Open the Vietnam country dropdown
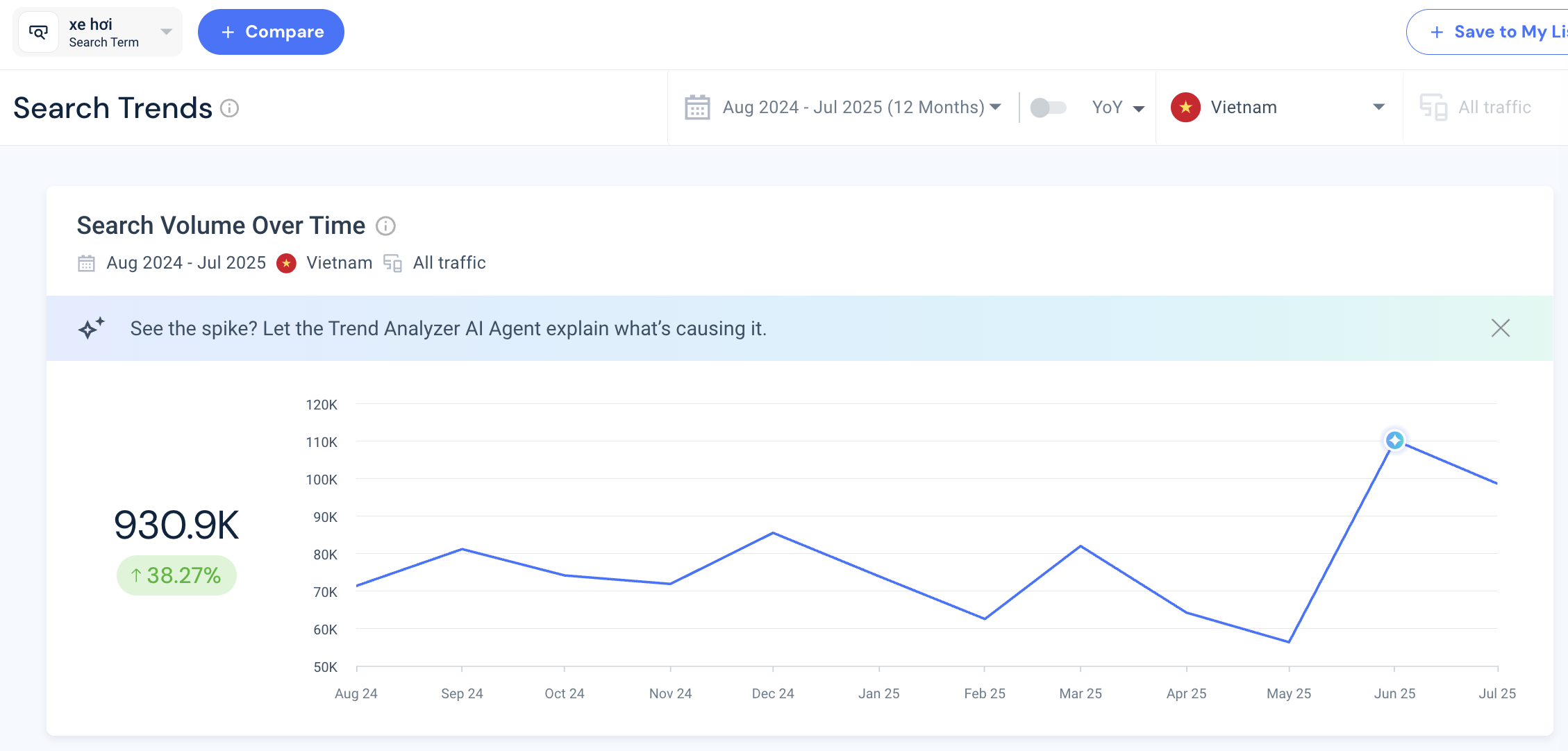The image size is (1568, 751). point(1379,107)
